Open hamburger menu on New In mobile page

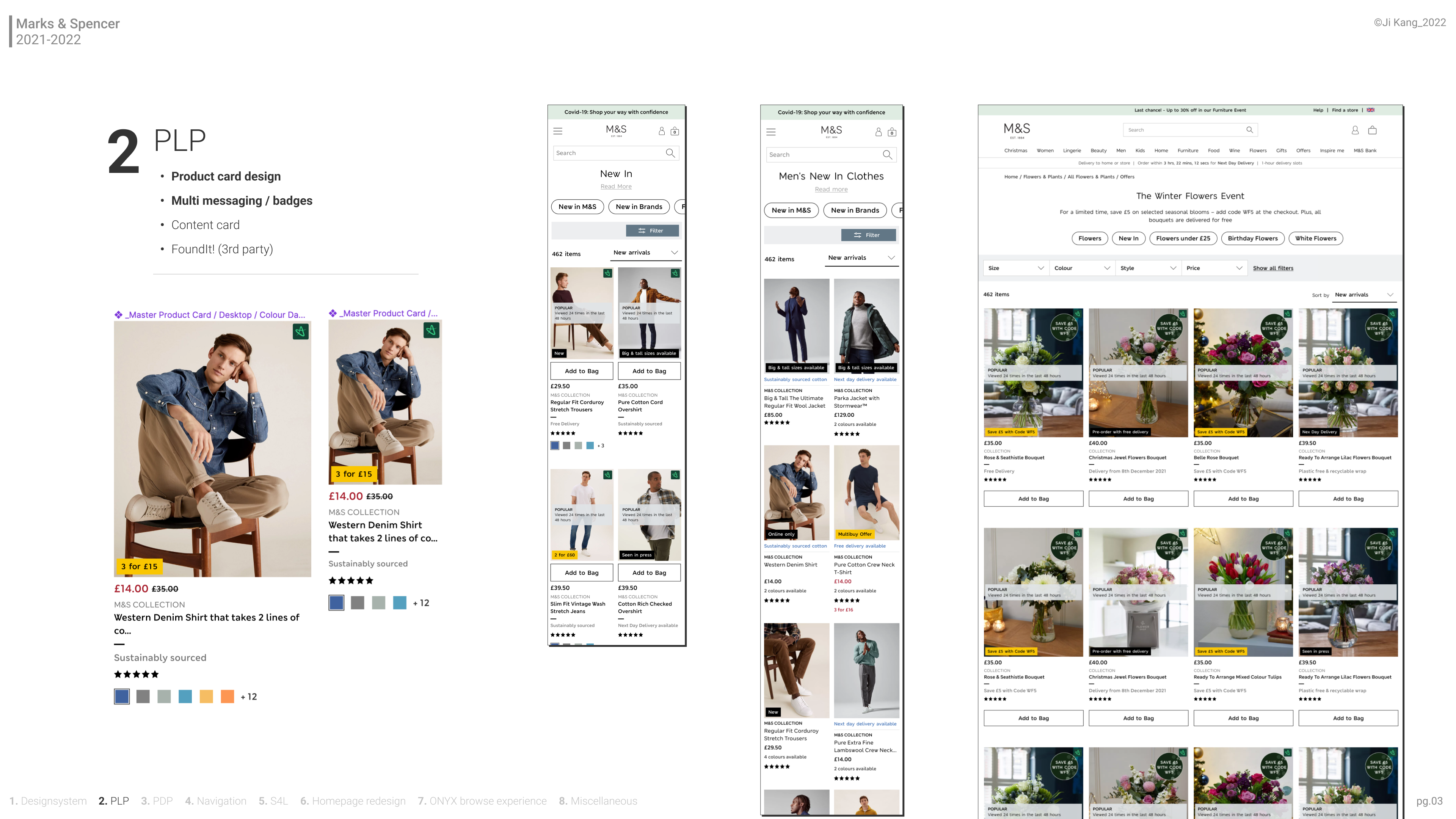[558, 131]
